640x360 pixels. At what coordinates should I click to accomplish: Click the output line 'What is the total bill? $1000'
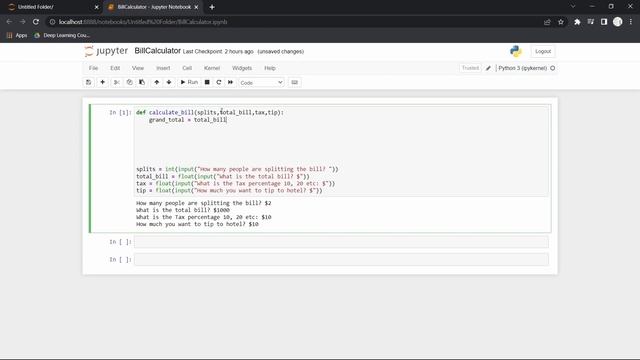click(183, 210)
